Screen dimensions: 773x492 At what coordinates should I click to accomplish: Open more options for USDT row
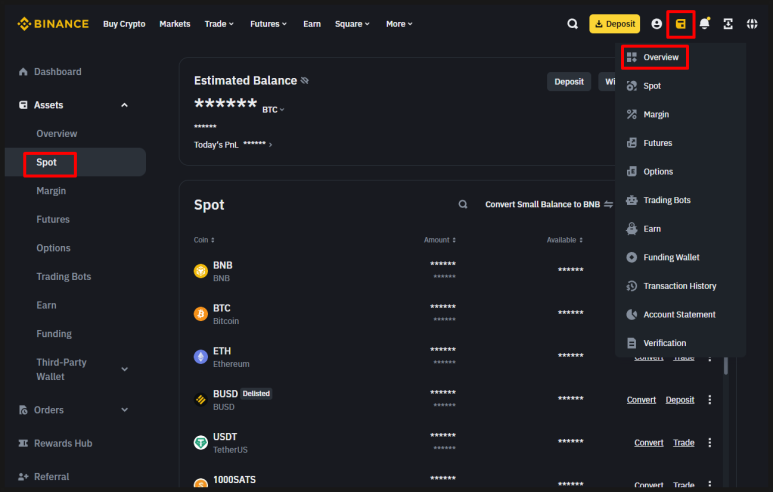pyautogui.click(x=709, y=443)
